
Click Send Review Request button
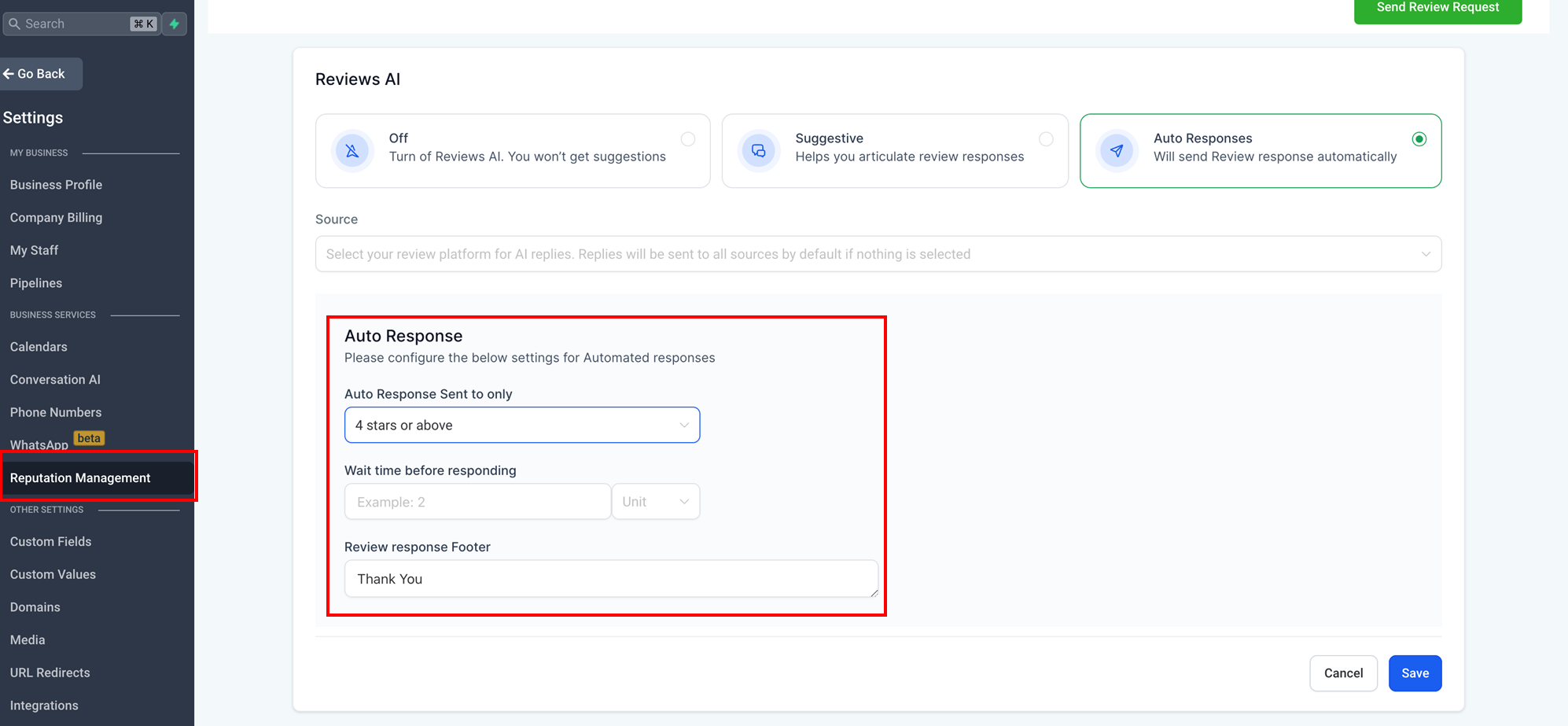pyautogui.click(x=1437, y=9)
